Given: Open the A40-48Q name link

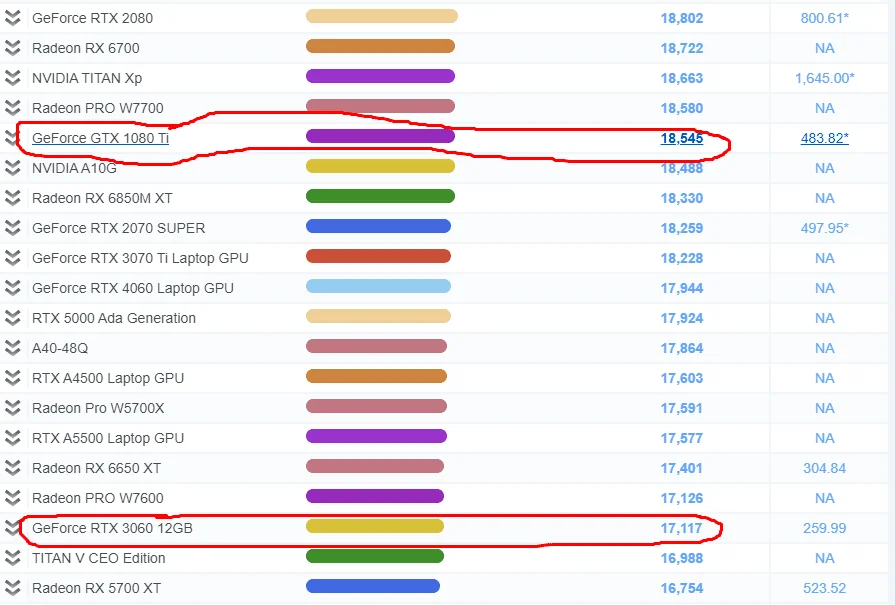Looking at the screenshot, I should point(60,348).
